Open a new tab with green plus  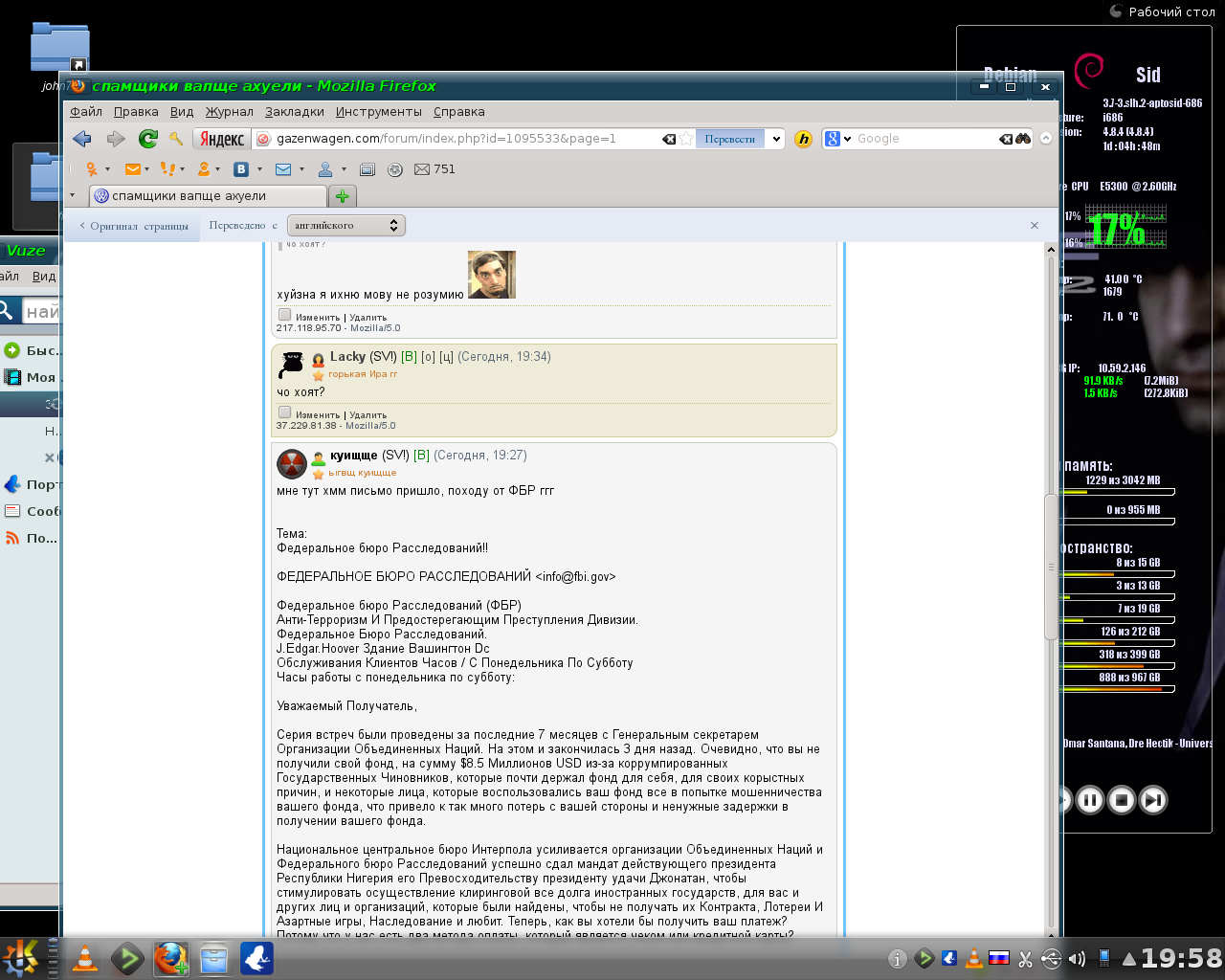pyautogui.click(x=342, y=196)
